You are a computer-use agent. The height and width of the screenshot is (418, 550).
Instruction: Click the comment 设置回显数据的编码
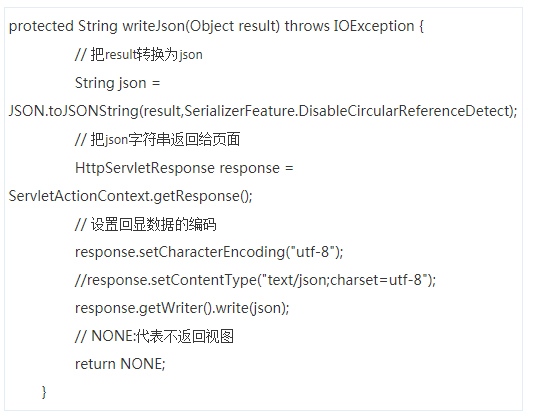(x=146, y=224)
